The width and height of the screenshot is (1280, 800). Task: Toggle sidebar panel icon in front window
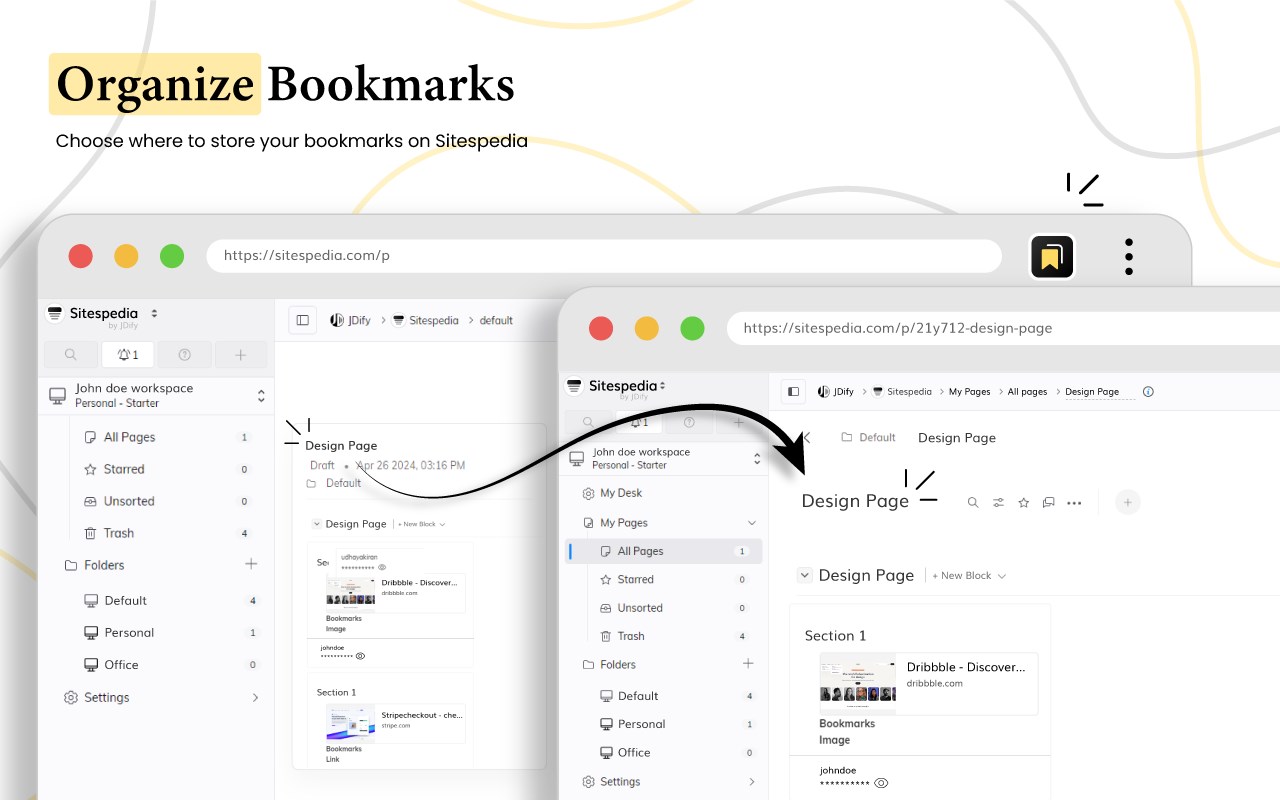pos(794,392)
